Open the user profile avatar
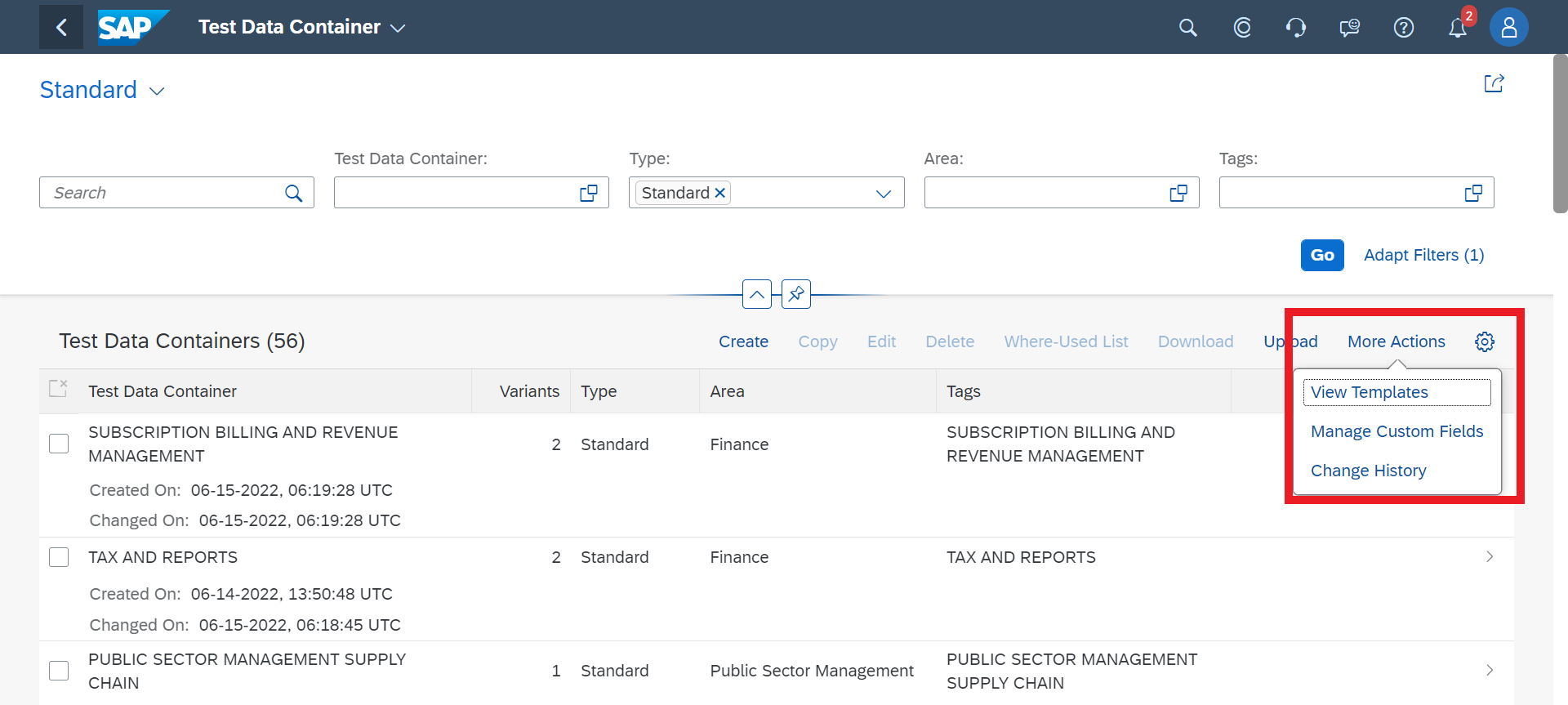The width and height of the screenshot is (1568, 705). (1509, 28)
